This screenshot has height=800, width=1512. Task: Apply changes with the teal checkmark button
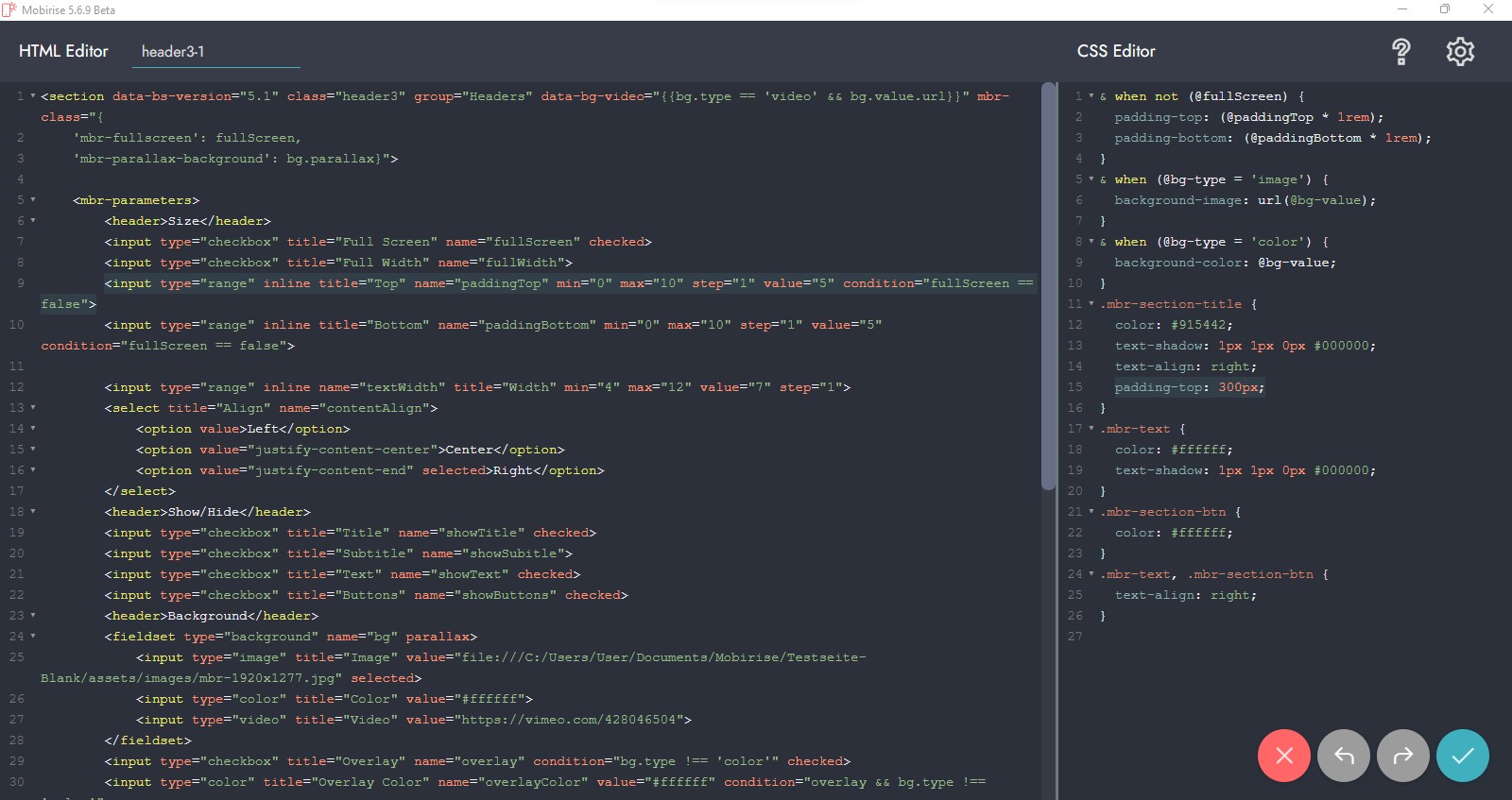click(1462, 756)
